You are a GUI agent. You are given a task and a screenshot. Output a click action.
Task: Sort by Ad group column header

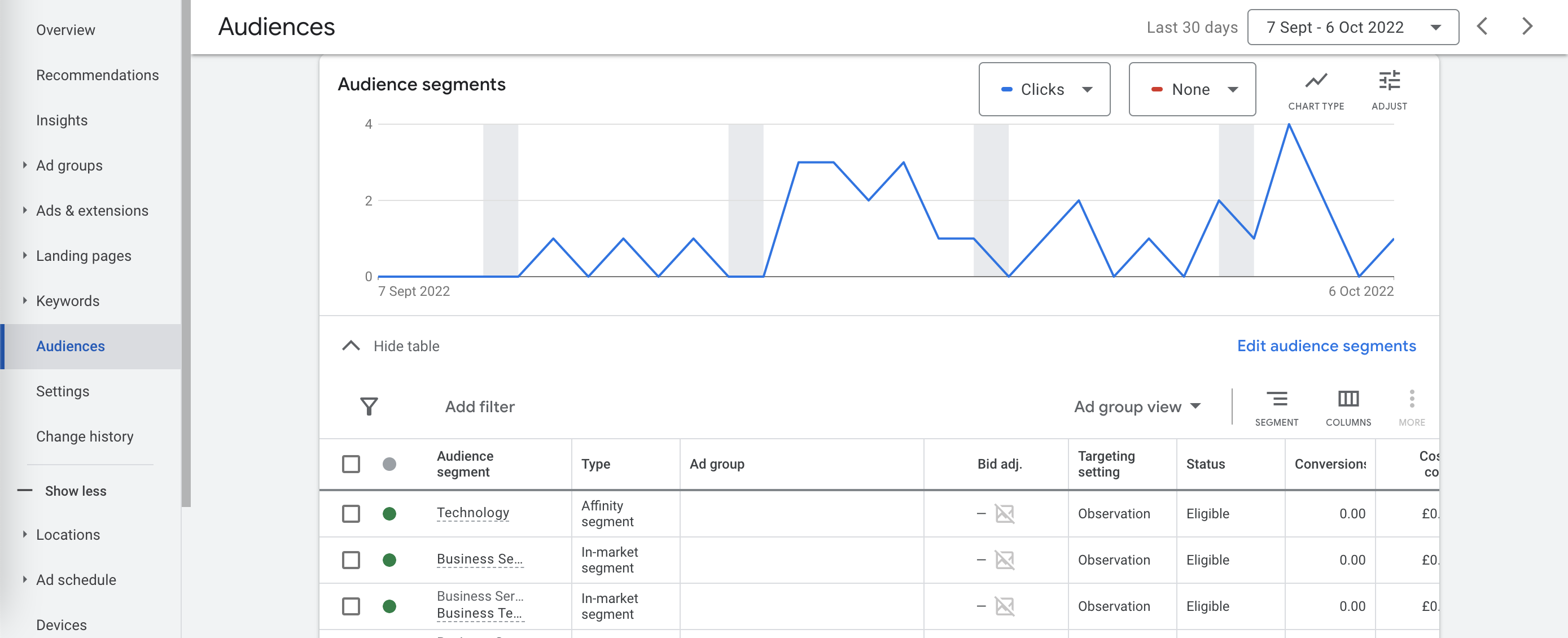(716, 464)
